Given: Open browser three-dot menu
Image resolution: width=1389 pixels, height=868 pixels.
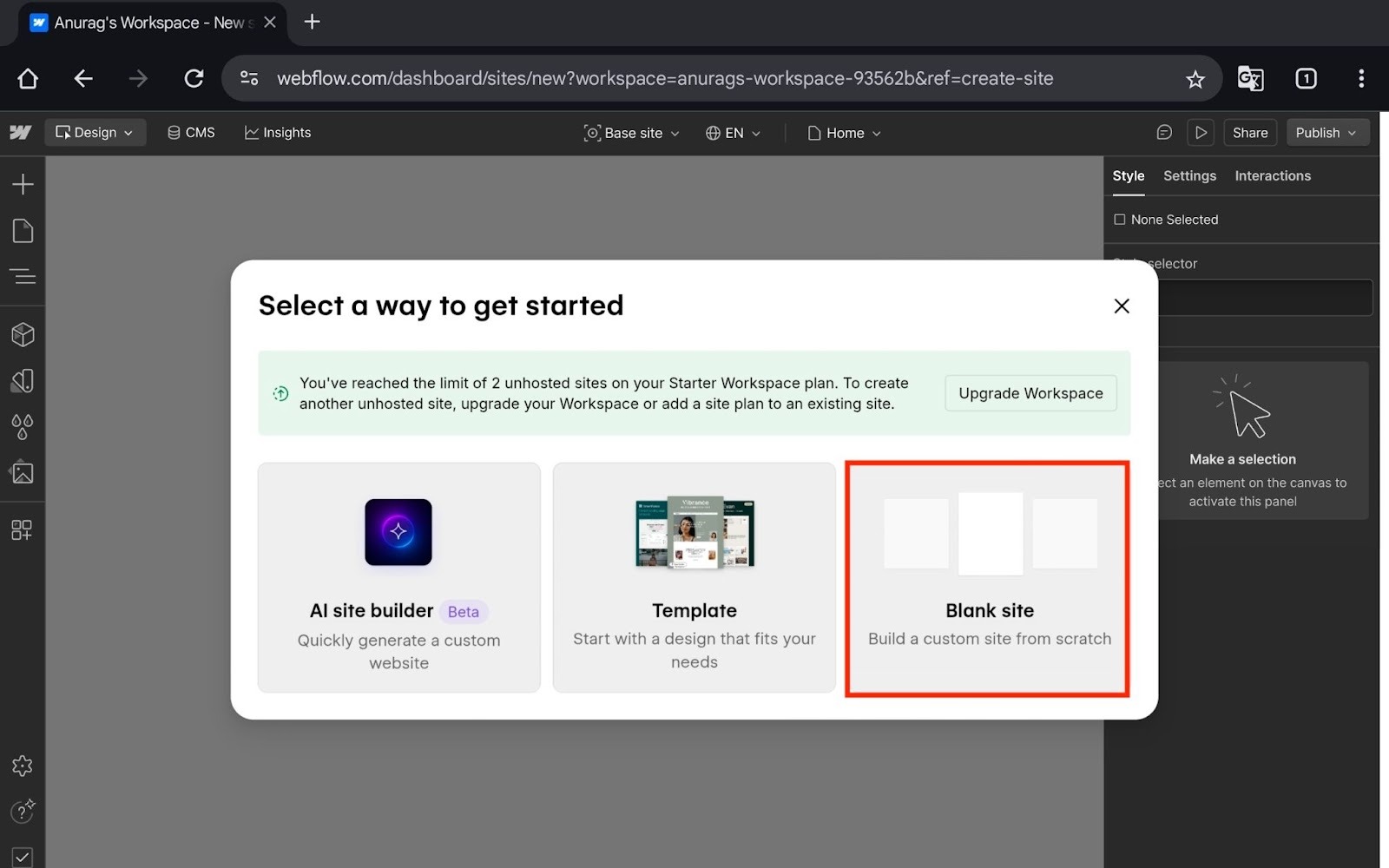Looking at the screenshot, I should 1361,79.
